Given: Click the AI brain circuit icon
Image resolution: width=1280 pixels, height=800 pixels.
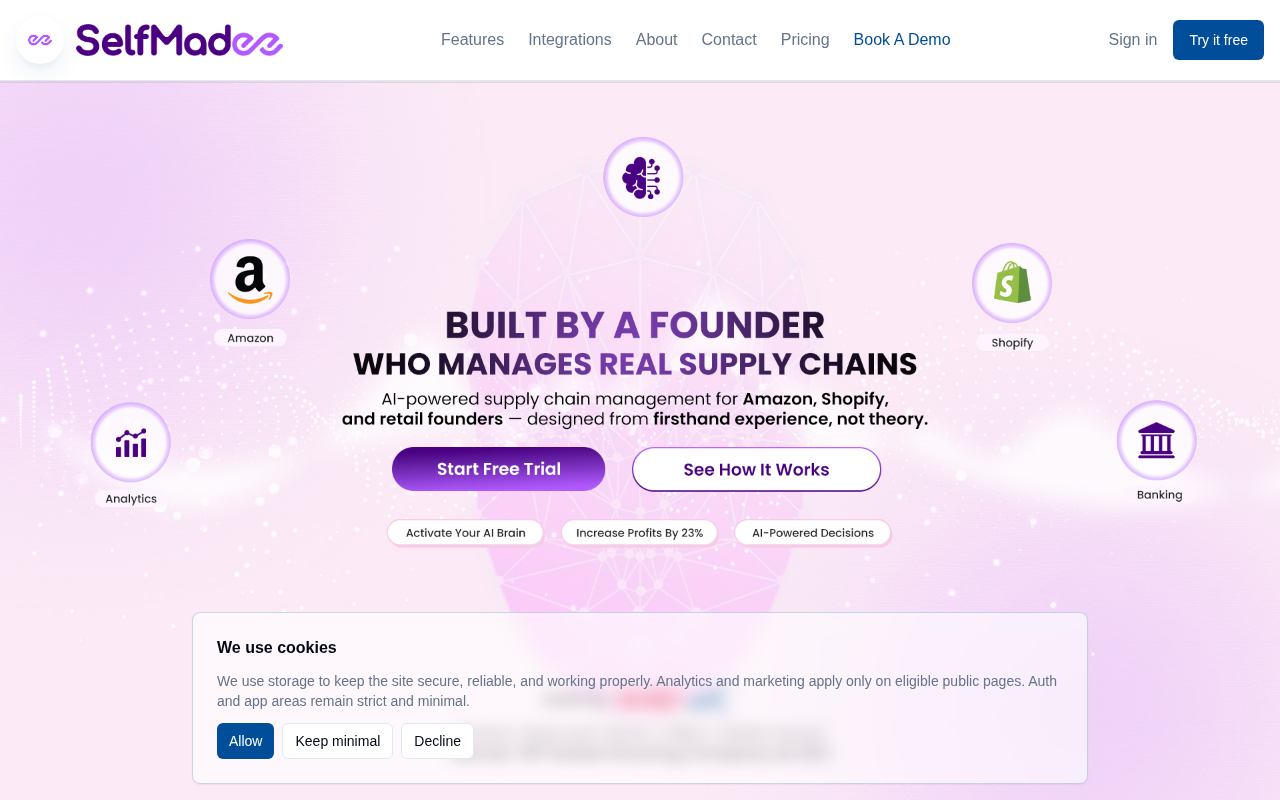Looking at the screenshot, I should pyautogui.click(x=643, y=177).
